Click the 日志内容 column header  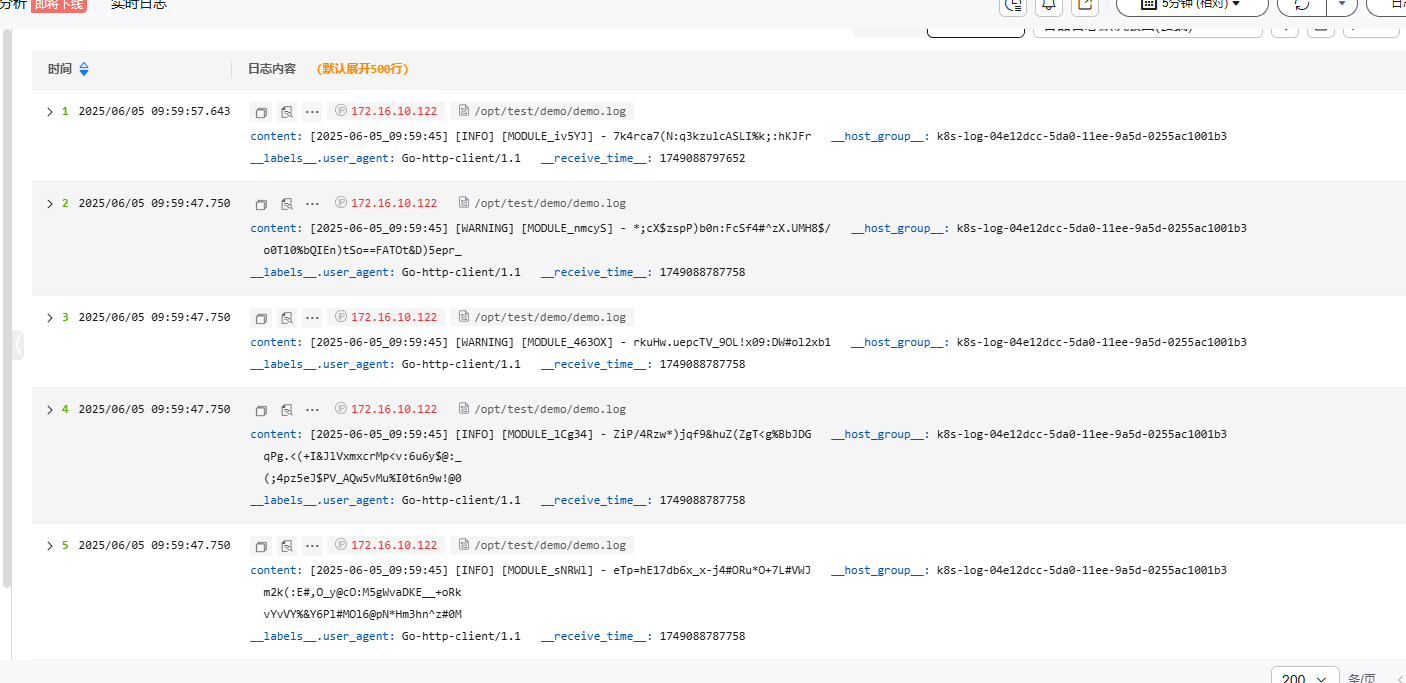[272, 69]
